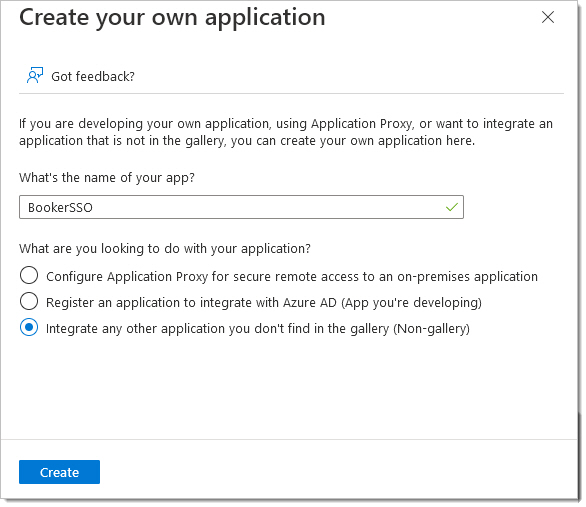Click the green validation checkmark icon

(x=452, y=207)
